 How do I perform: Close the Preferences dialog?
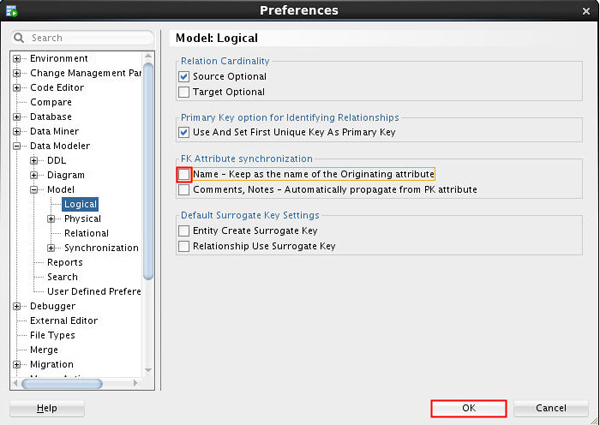point(585,11)
